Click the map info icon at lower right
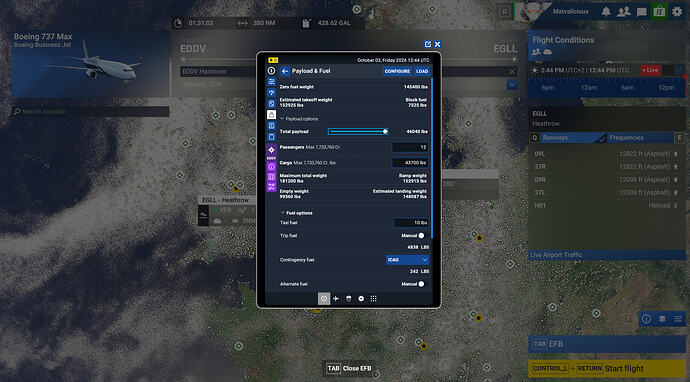The image size is (690, 382). click(646, 319)
